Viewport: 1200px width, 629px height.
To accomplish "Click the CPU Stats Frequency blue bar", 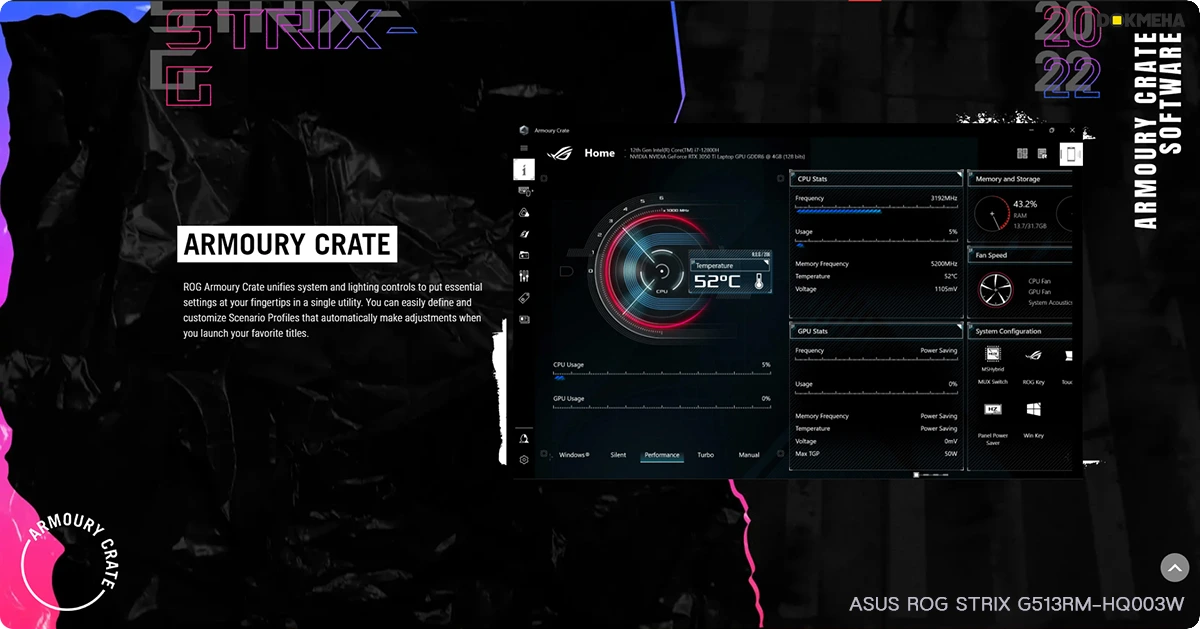I will [x=838, y=211].
